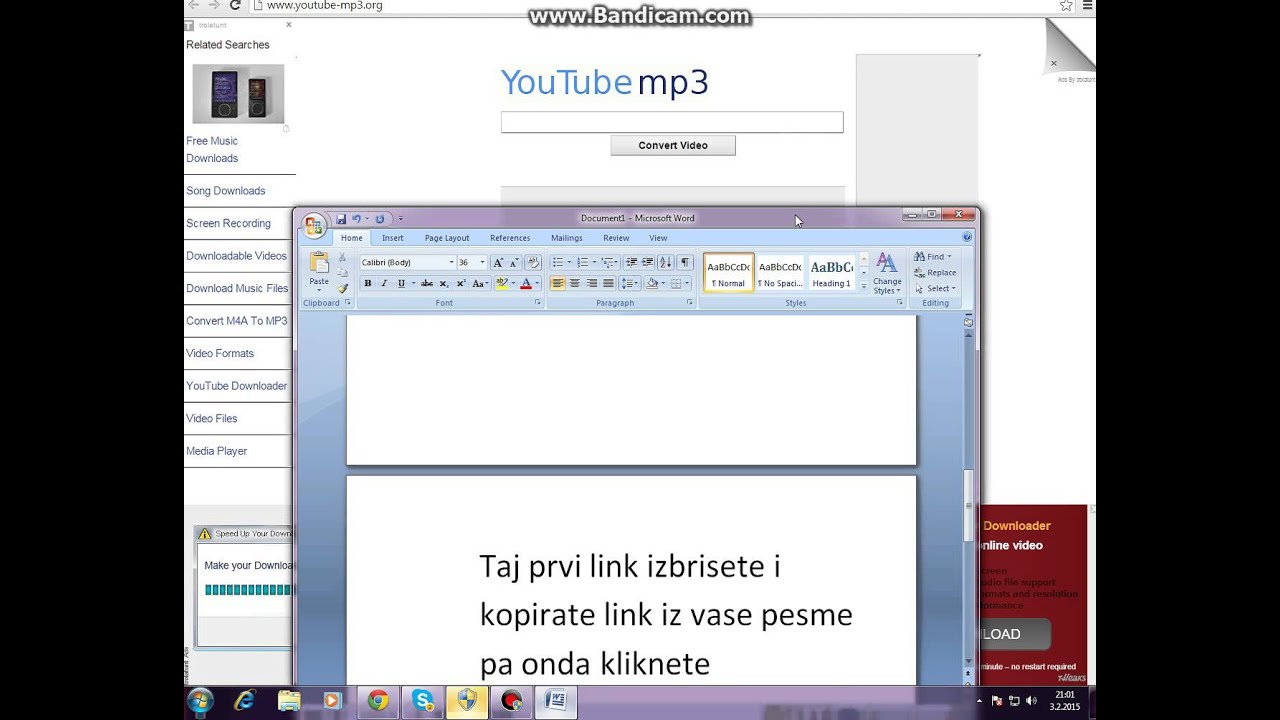Expand the Styles gallery More arrow

click(x=864, y=287)
